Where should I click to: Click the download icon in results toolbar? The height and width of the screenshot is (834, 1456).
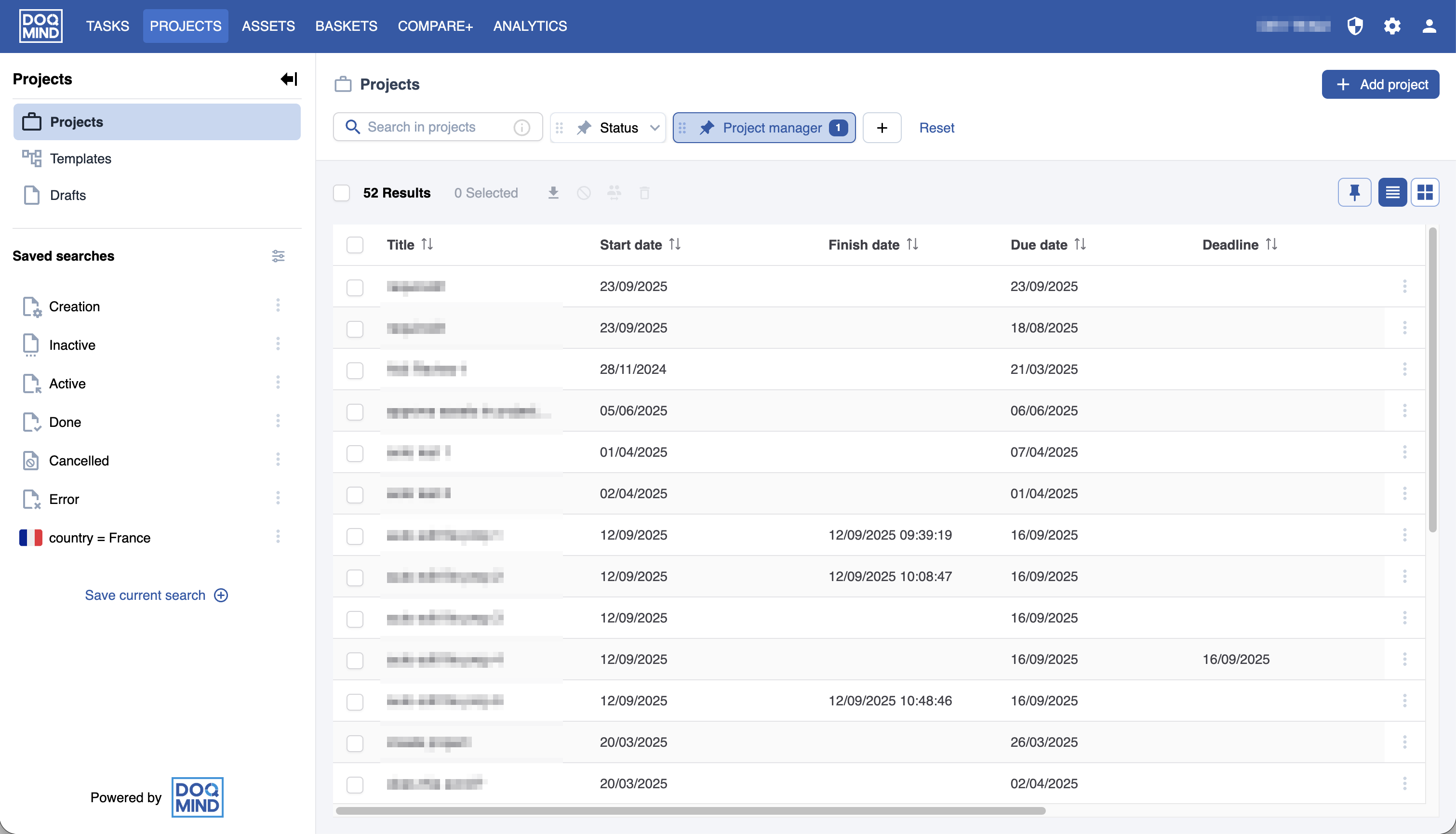(x=553, y=193)
